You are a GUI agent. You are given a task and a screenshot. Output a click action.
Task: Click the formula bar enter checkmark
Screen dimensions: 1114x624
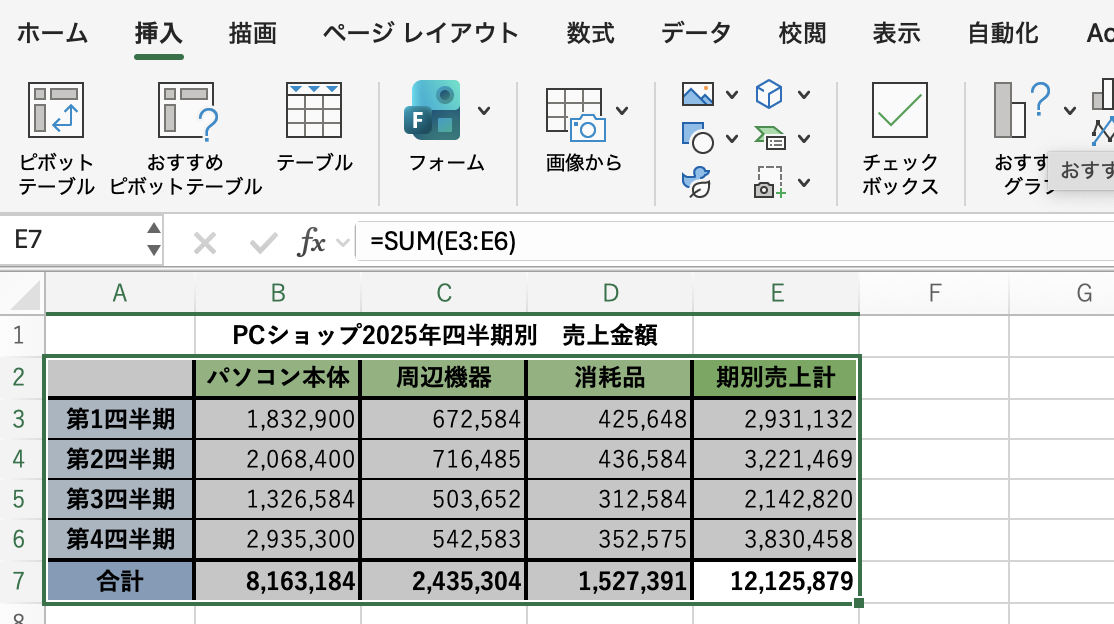click(263, 242)
